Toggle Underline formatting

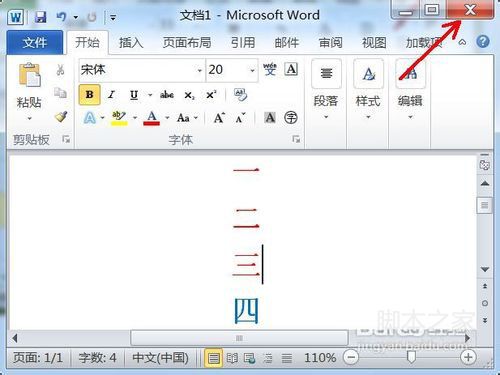pyautogui.click(x=134, y=95)
